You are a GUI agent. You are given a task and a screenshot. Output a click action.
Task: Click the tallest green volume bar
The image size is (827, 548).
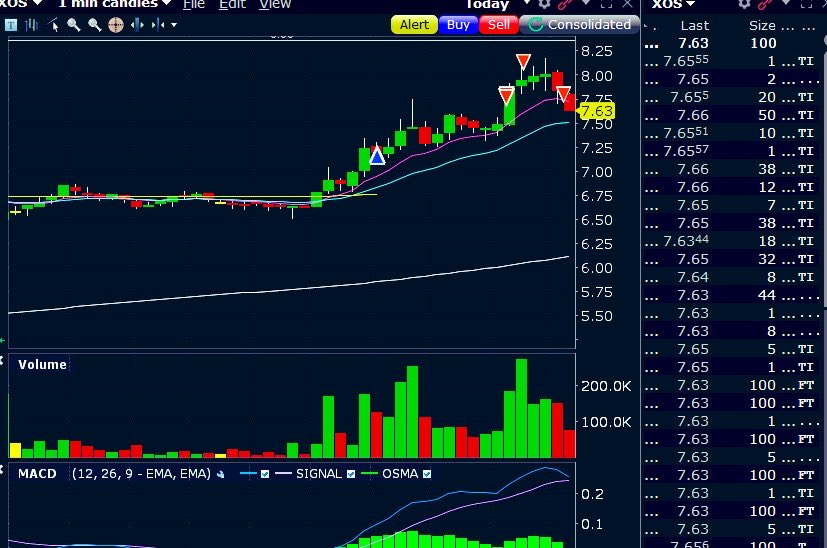(x=521, y=408)
